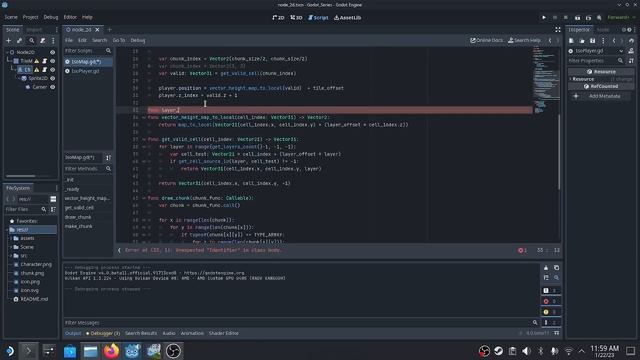Open the Shader Editor bottom panel
640x360 pixels.
(224, 333)
